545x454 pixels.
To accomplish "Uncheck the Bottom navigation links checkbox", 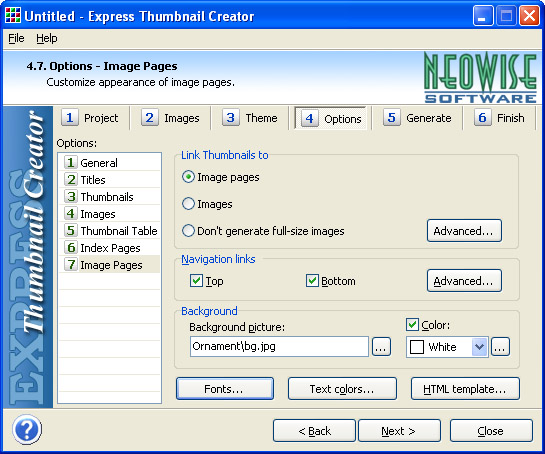I will click(312, 281).
